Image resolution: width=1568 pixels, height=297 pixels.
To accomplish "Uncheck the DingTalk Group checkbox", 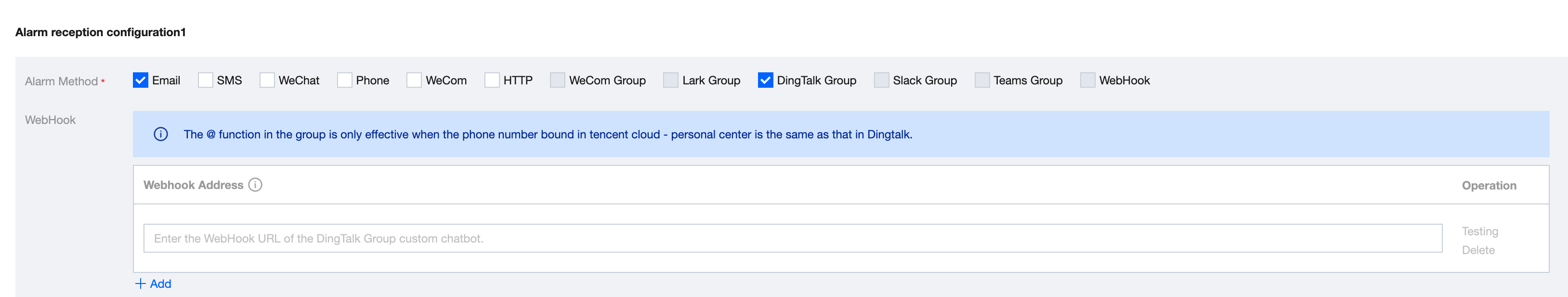I will [766, 81].
